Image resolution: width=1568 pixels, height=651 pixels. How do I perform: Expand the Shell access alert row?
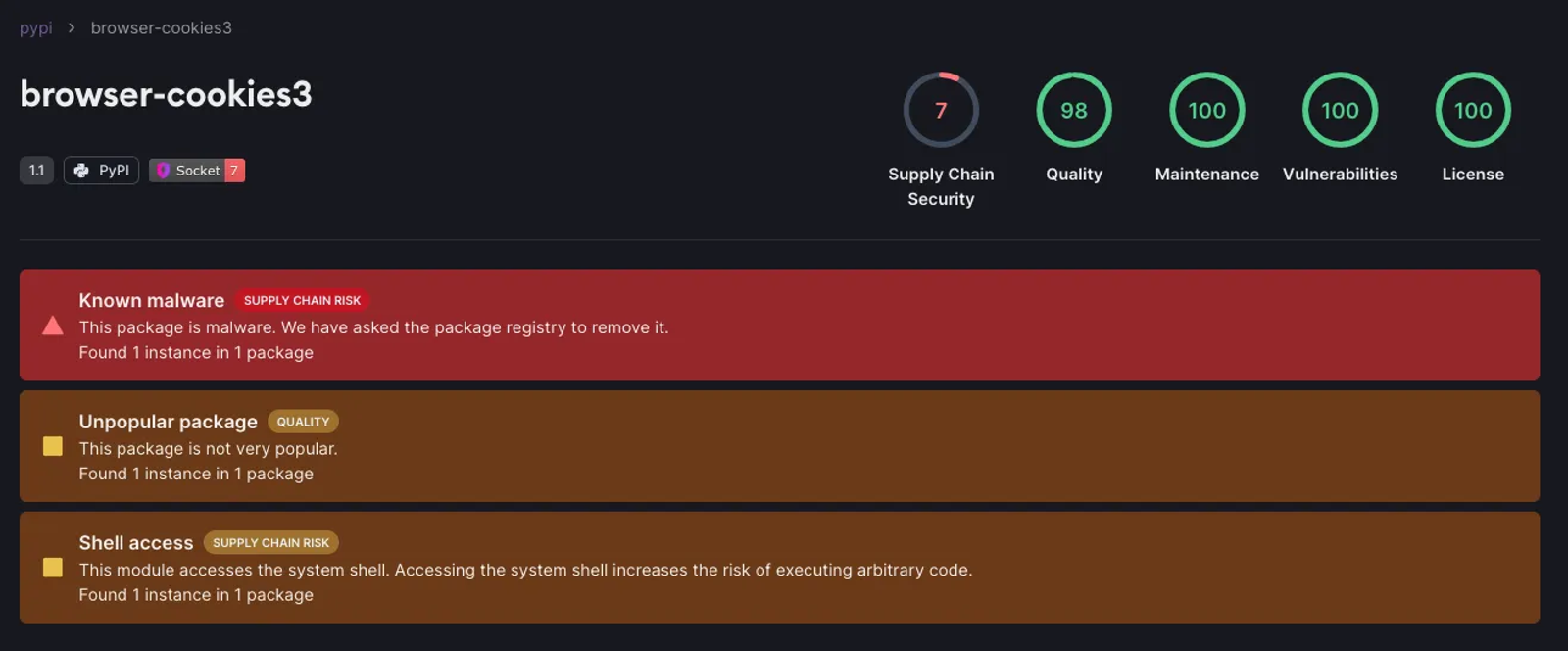tap(779, 568)
